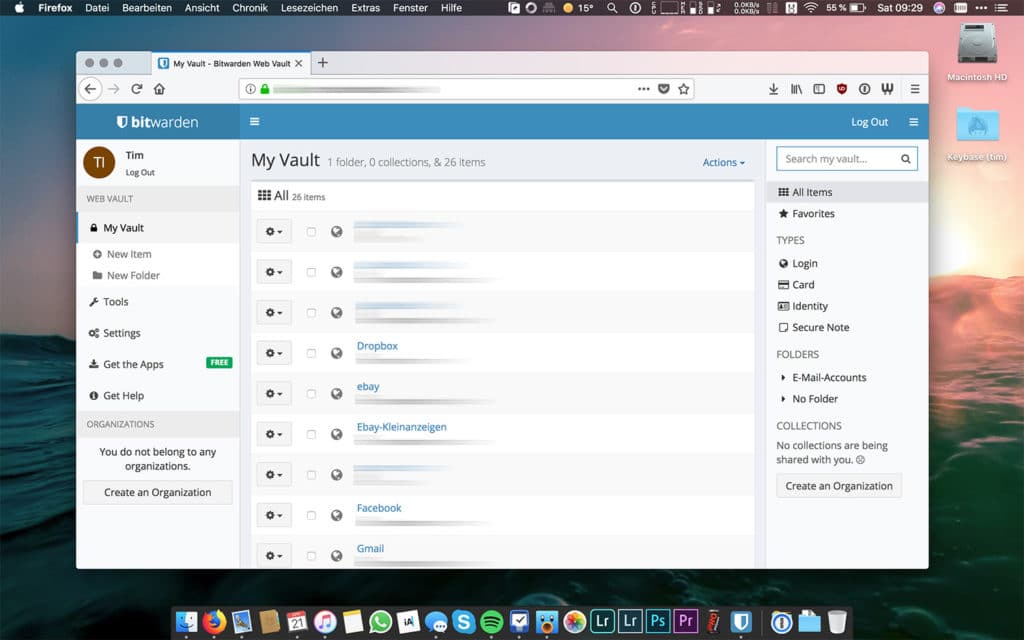
Task: Click the uBlock Origin shield extension icon
Action: [842, 89]
